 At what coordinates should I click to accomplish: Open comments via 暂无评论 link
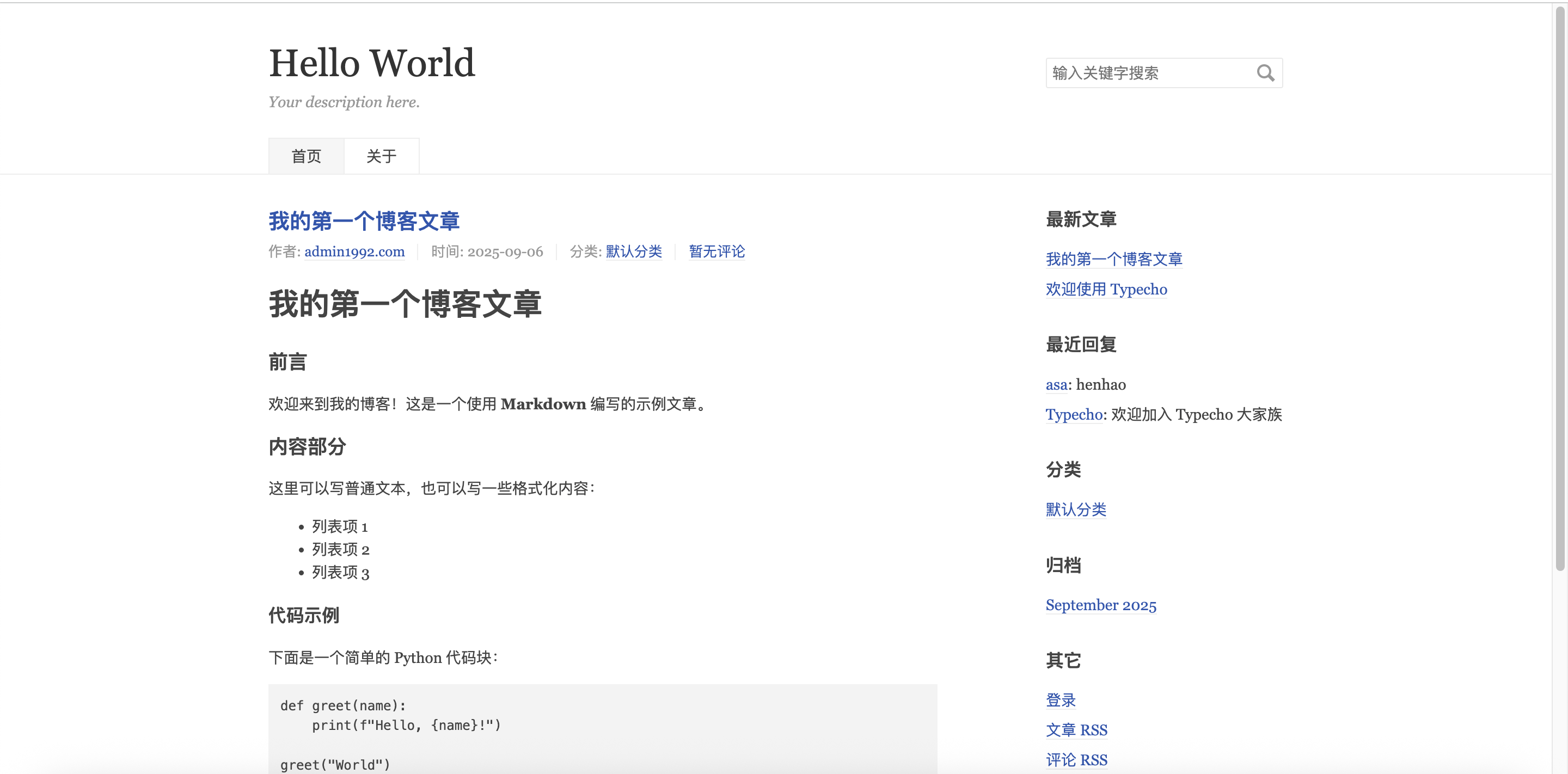click(x=716, y=252)
